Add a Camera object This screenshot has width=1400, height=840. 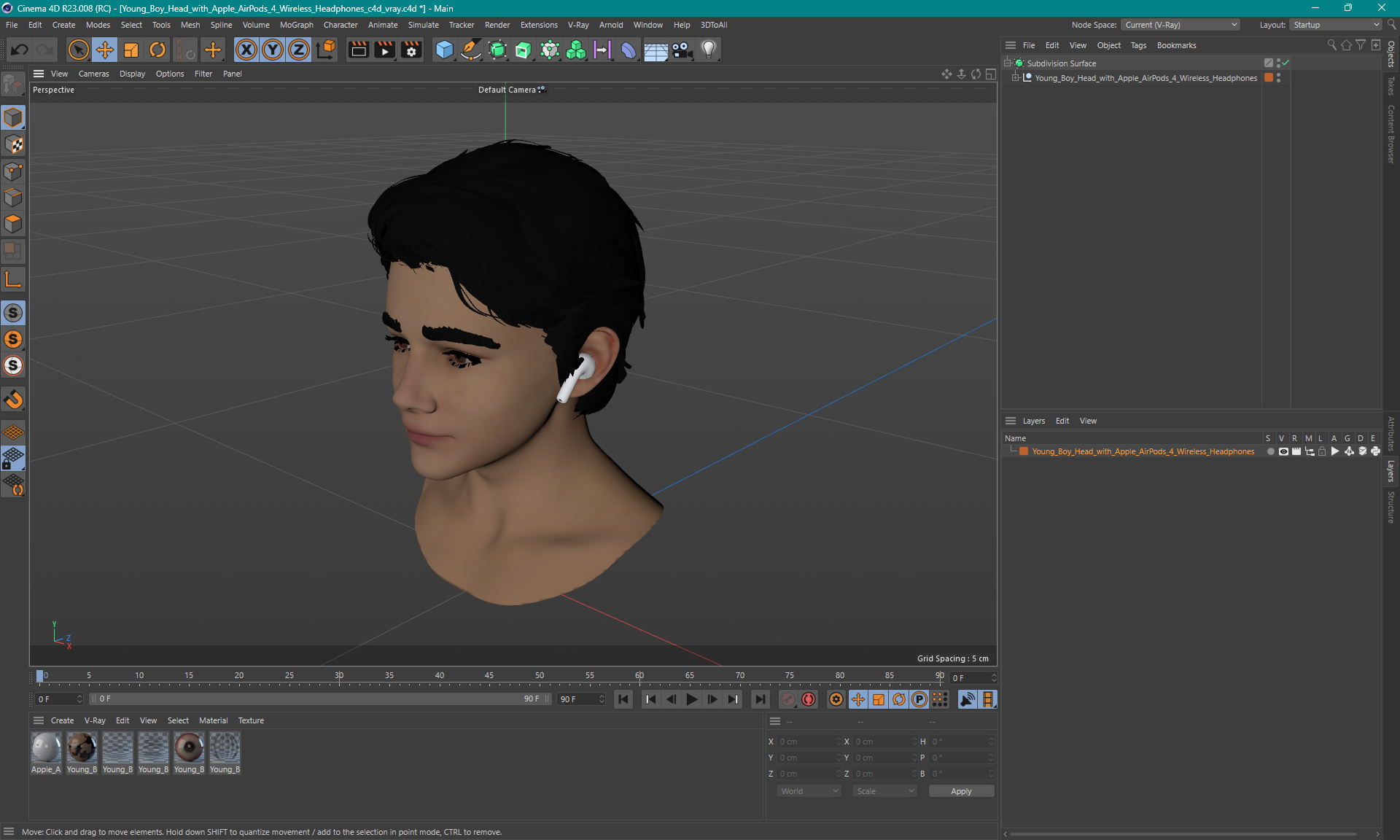(682, 50)
